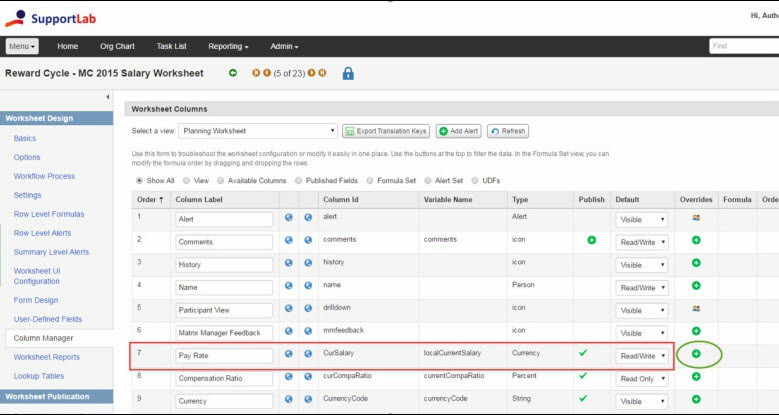Screen dimensions: 779x415
Task: Open Workflow Process in sidebar
Action: (x=44, y=176)
